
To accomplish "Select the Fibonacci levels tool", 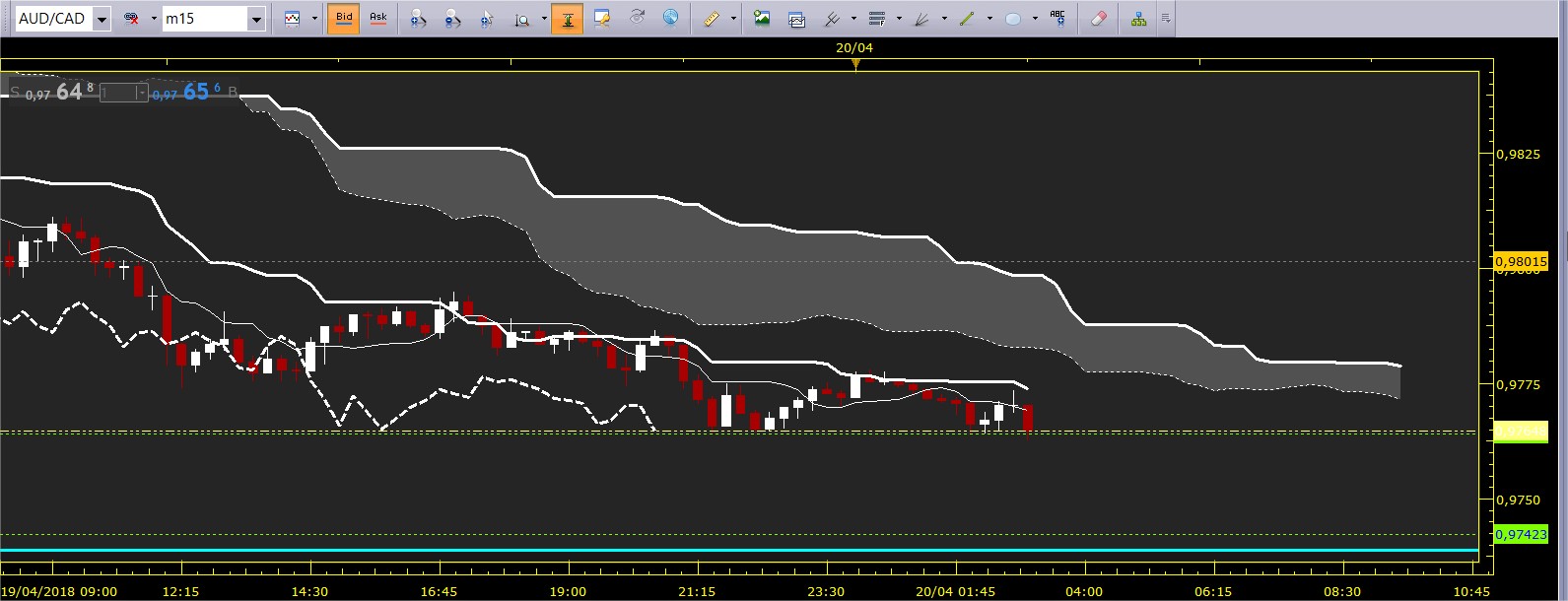I will (877, 18).
